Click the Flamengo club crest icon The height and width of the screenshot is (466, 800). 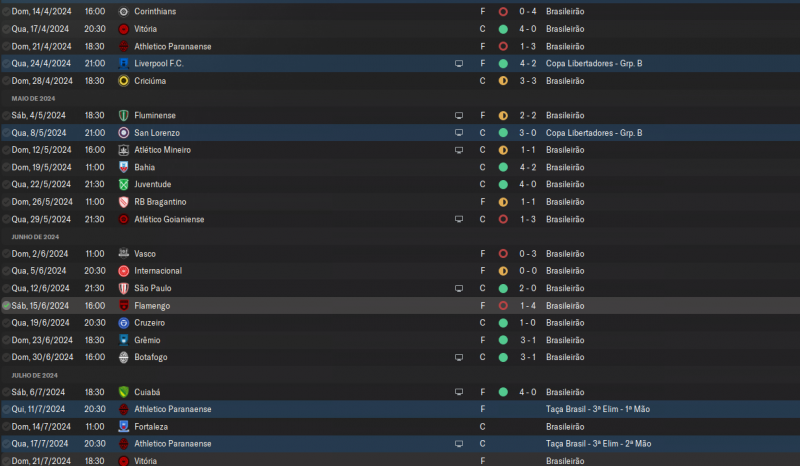tap(123, 305)
